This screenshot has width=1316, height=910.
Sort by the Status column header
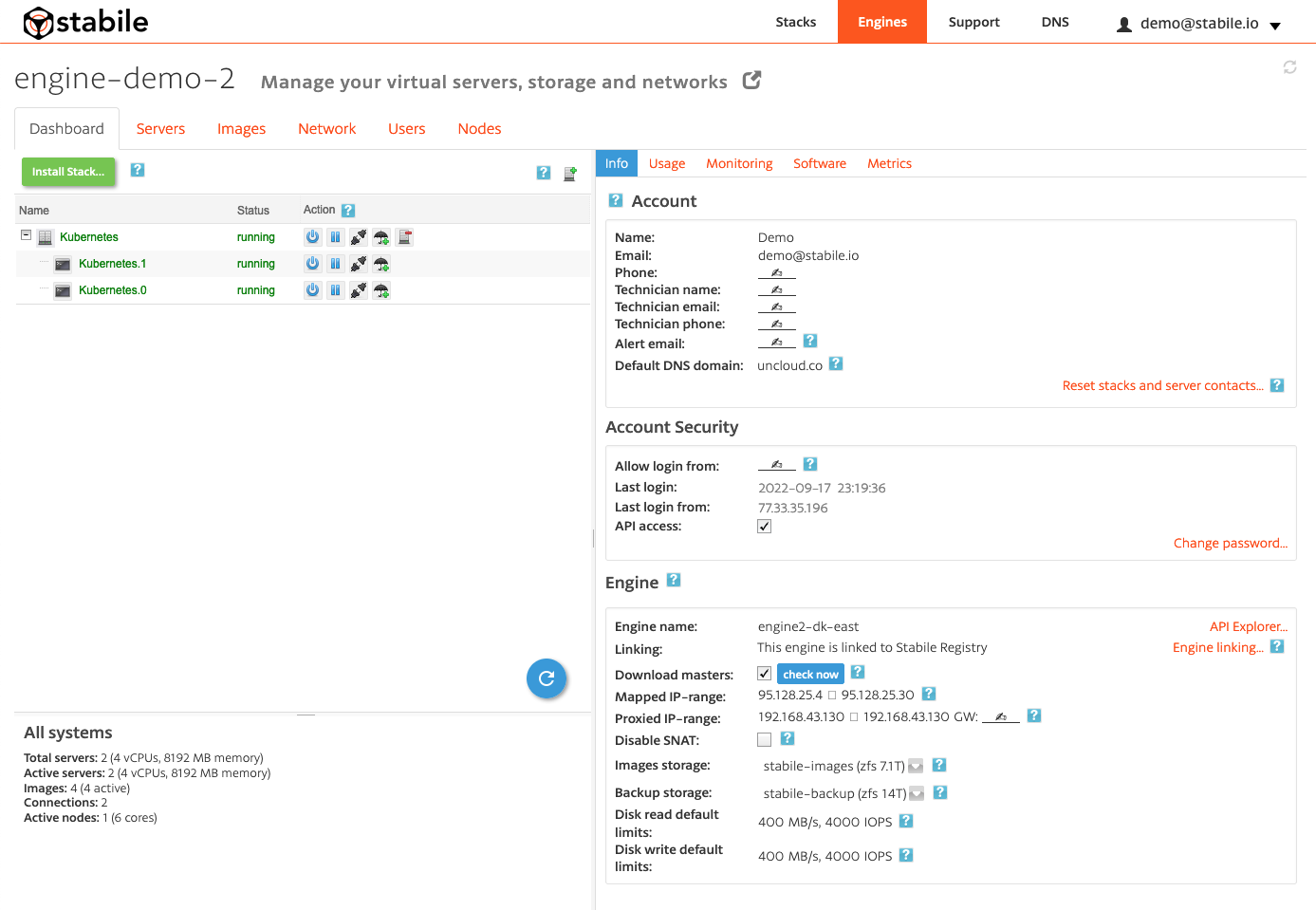253,211
